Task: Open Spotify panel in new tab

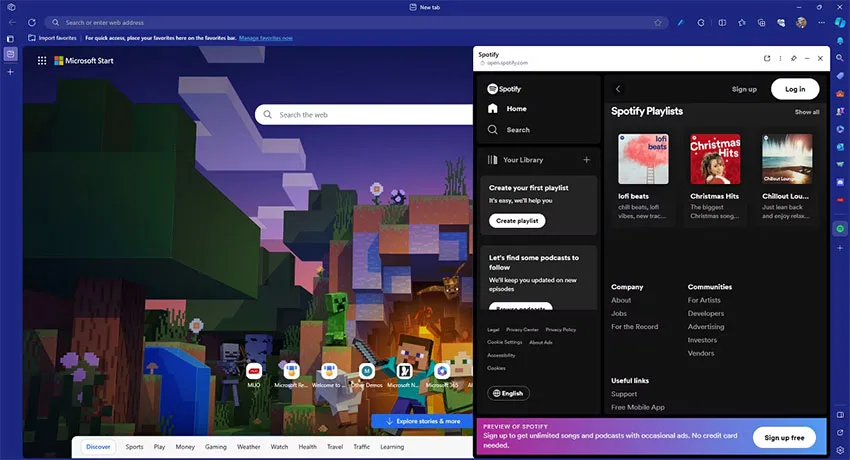Action: point(767,58)
